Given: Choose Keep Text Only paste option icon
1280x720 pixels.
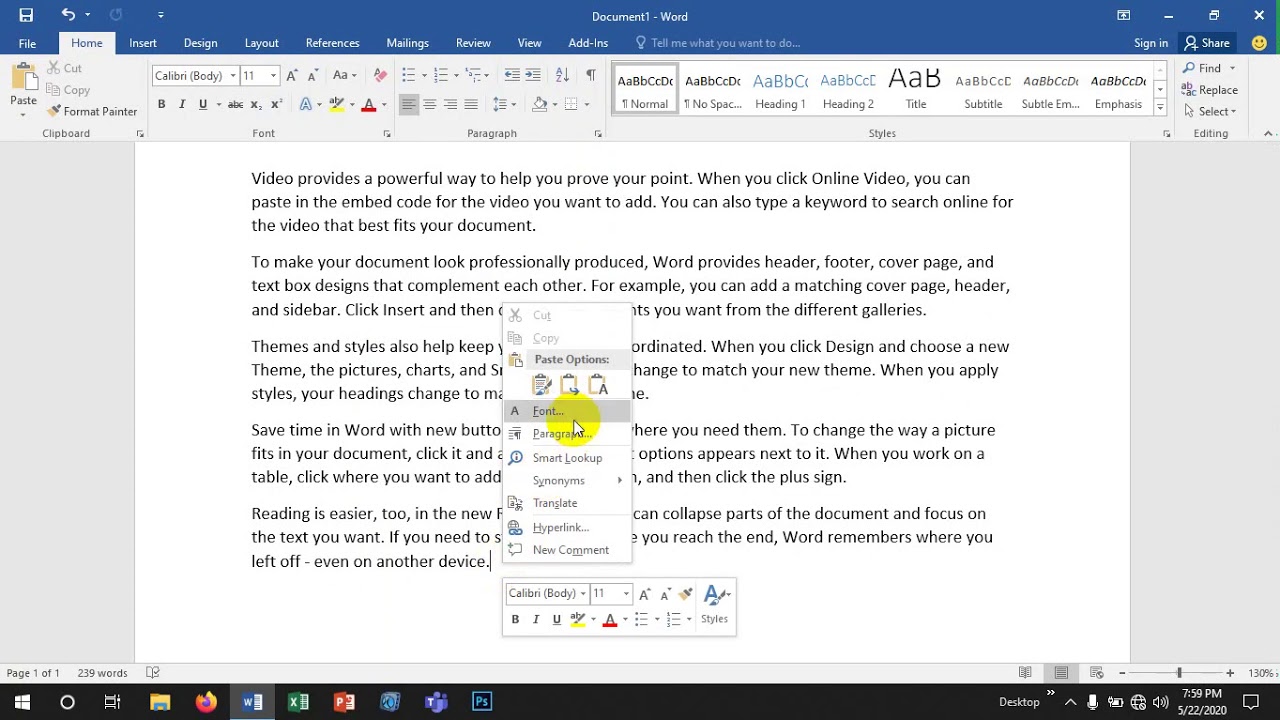Looking at the screenshot, I should point(598,385).
